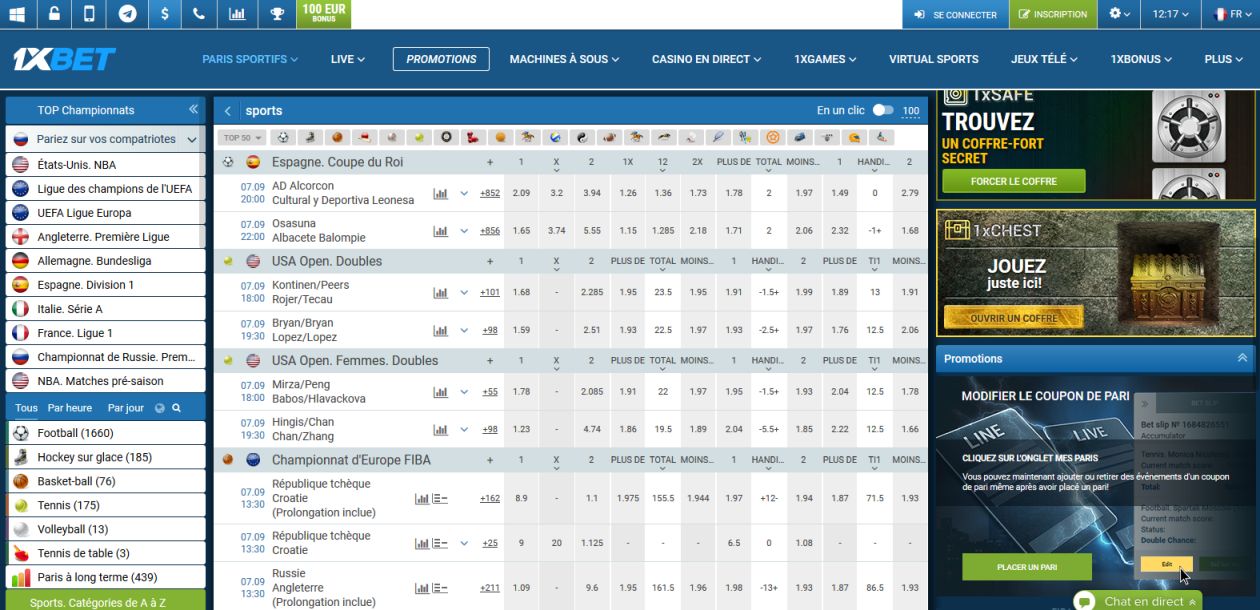
Task: Open Chat en direct widget
Action: (1138, 601)
